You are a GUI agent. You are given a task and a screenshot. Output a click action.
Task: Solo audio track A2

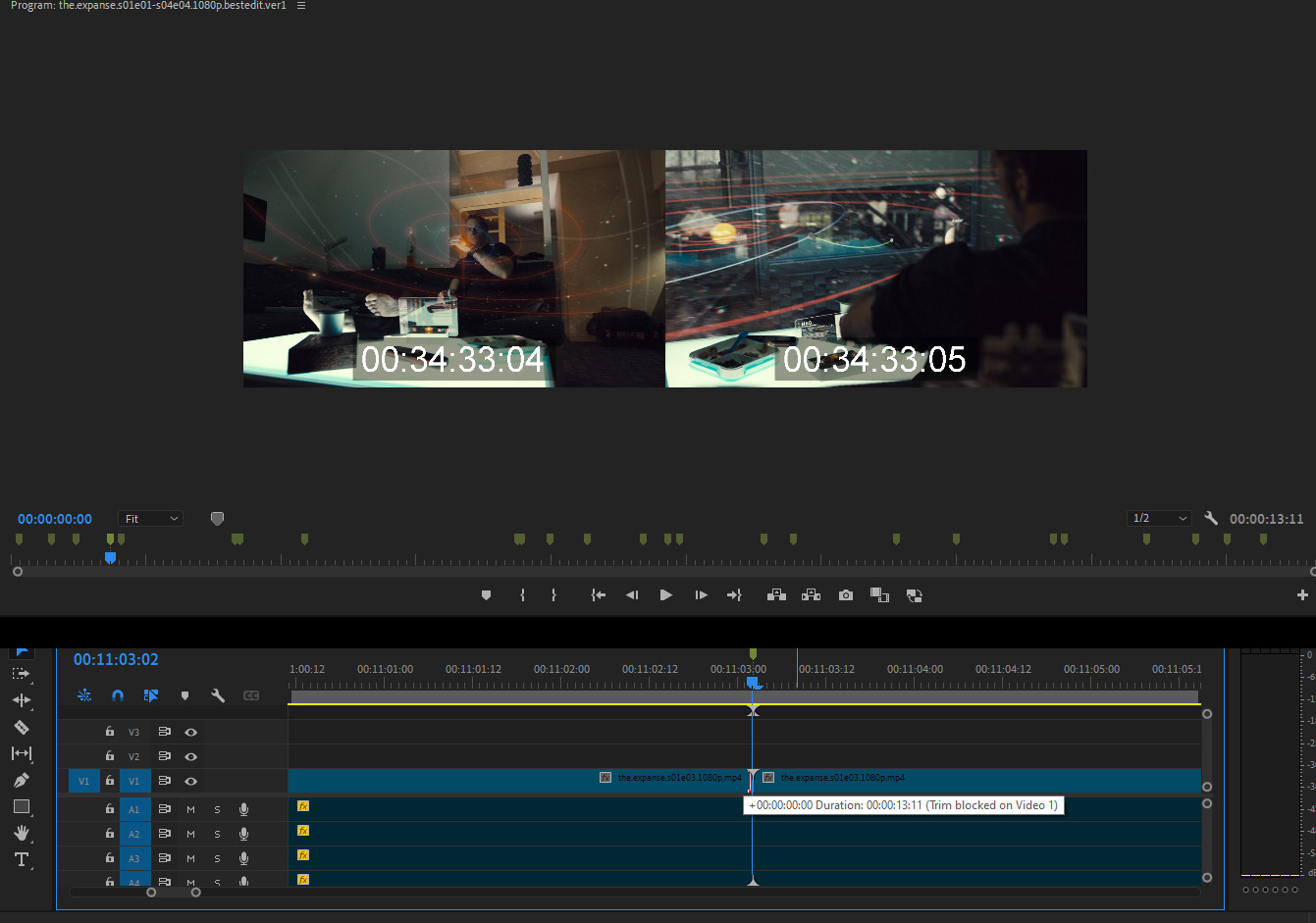(217, 834)
